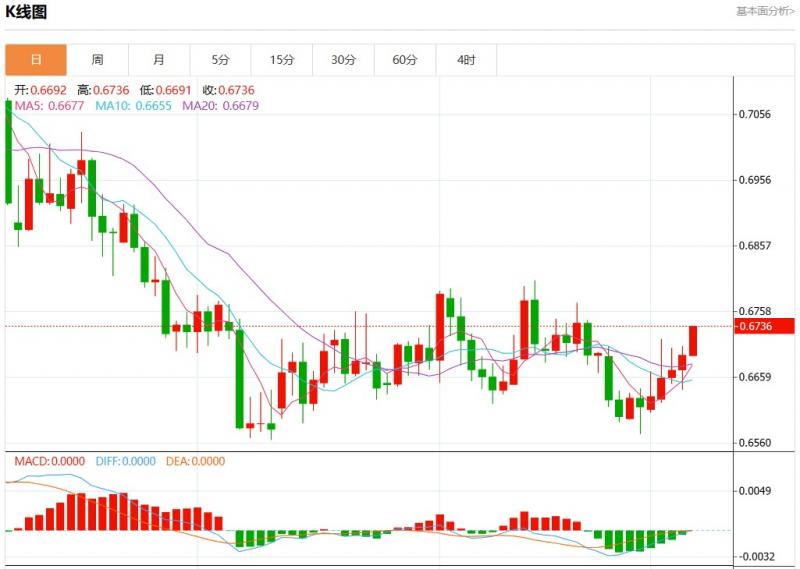Click the 0.7056 price axis label
Image resolution: width=800 pixels, height=569 pixels.
[752, 114]
